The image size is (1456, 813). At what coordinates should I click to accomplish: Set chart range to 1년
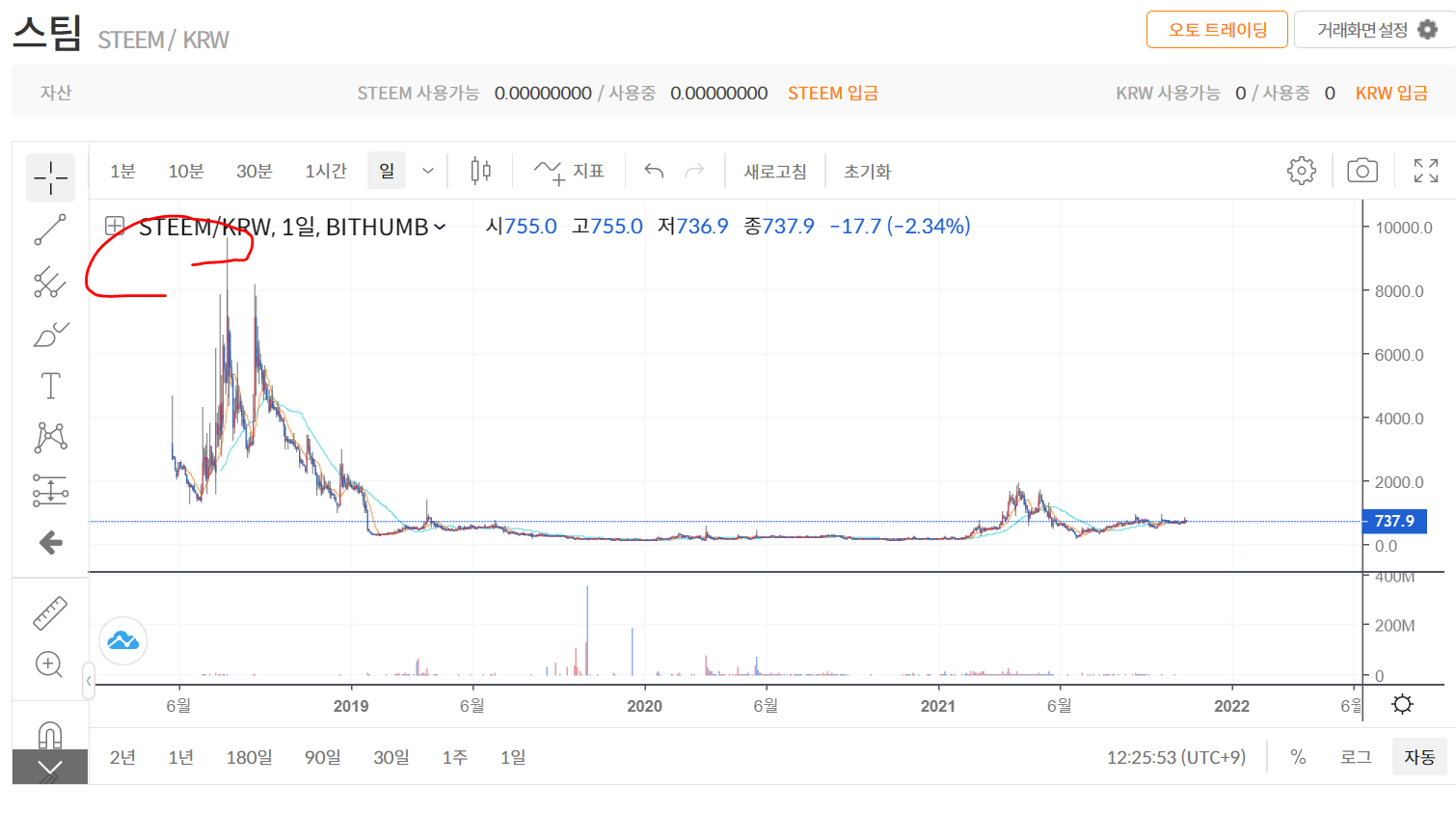coord(181,757)
